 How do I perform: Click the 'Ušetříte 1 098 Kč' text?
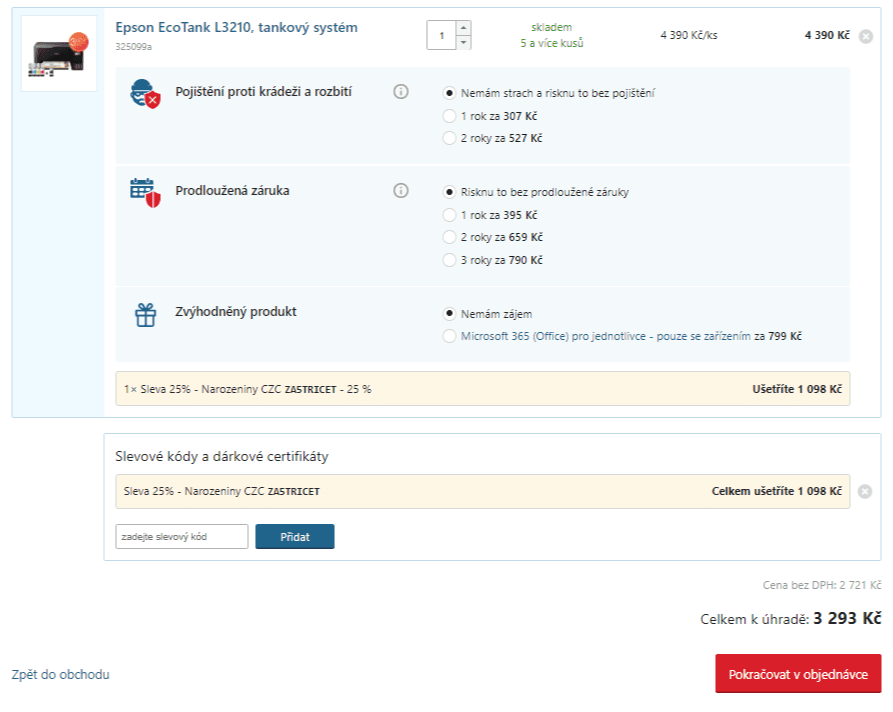797,389
